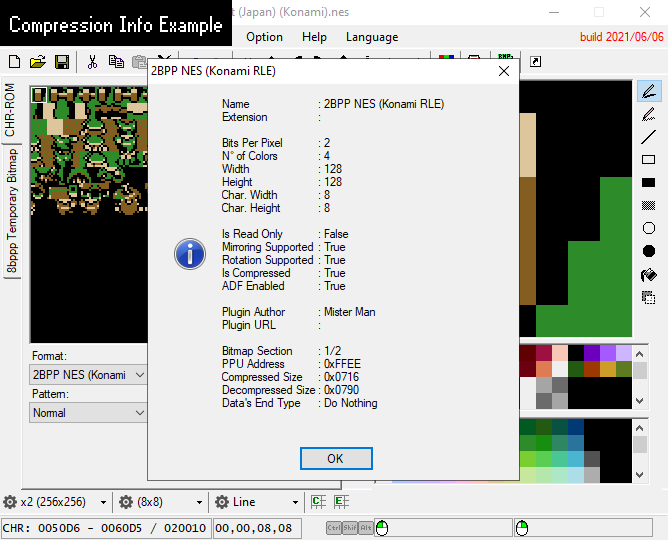
Task: Click the gear icon beside x2 (256x256)
Action: tap(10, 502)
